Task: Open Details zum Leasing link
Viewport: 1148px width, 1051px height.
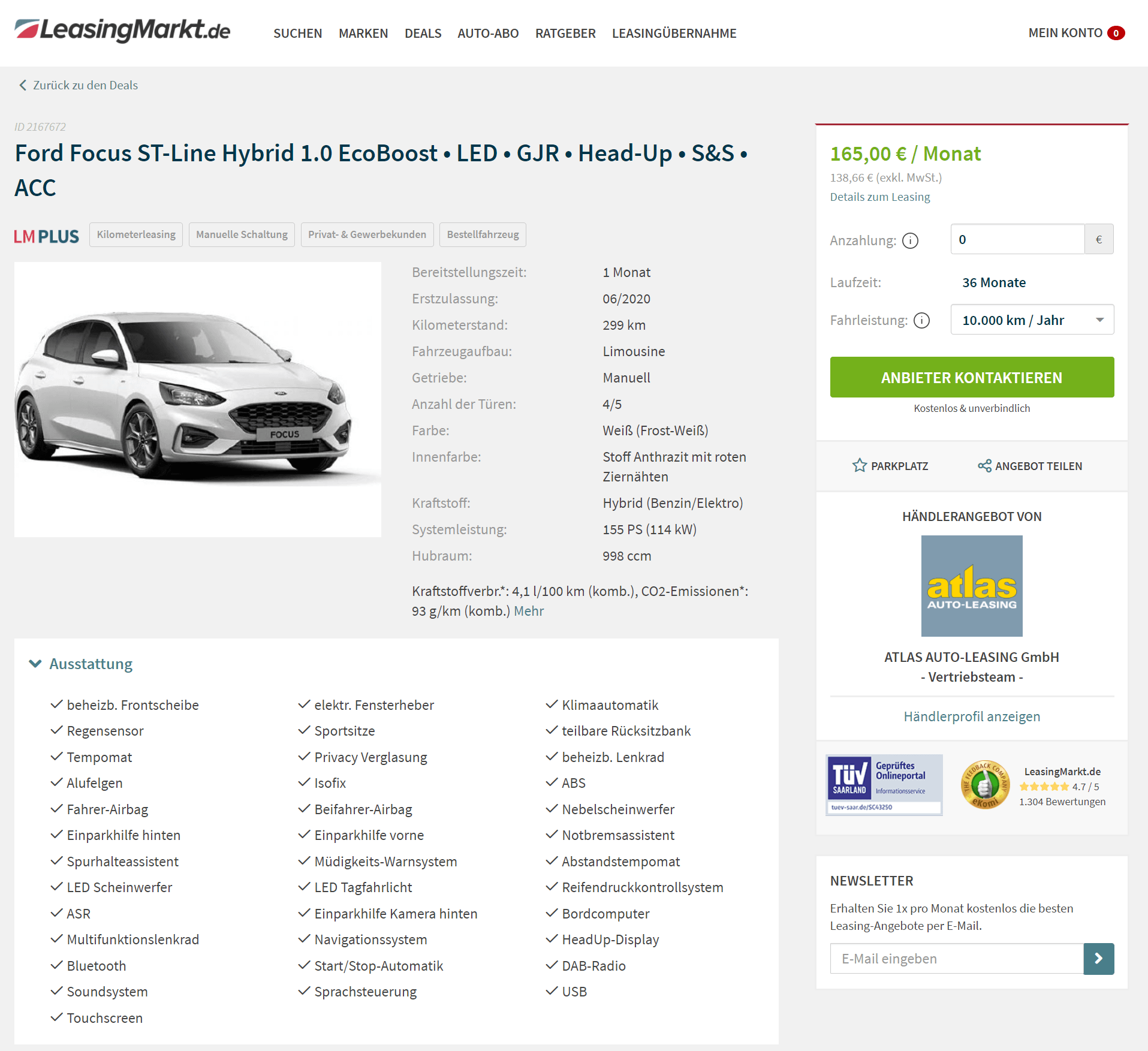Action: (879, 197)
